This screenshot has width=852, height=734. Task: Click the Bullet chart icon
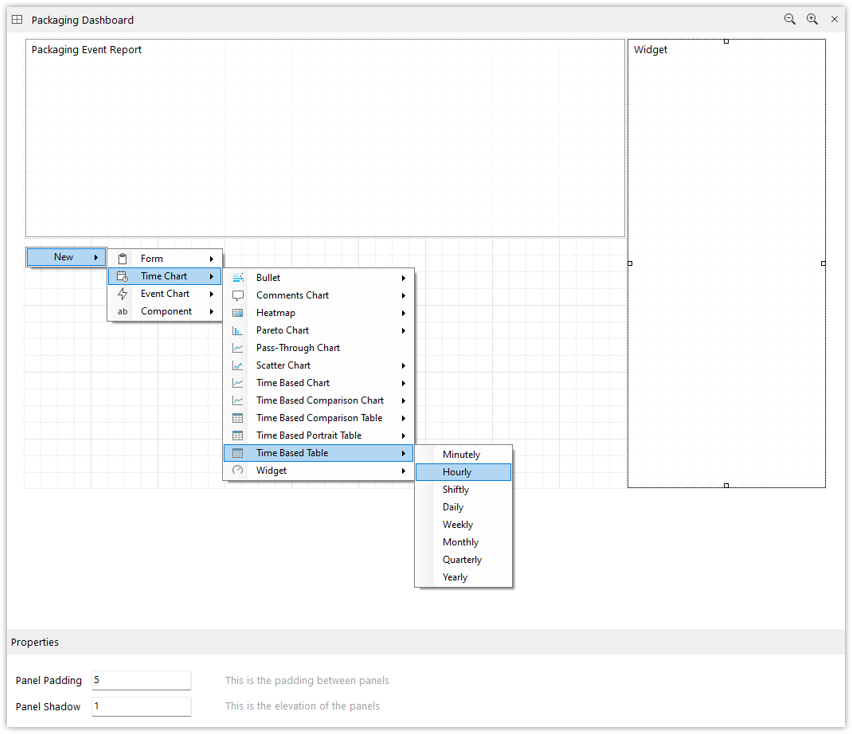point(238,278)
